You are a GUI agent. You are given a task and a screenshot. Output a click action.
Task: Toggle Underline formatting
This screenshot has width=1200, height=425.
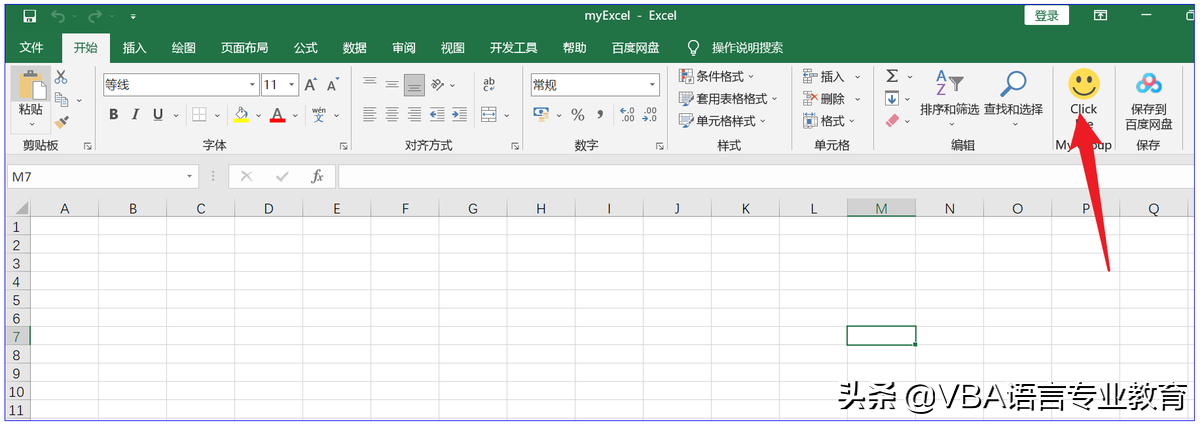[x=158, y=114]
